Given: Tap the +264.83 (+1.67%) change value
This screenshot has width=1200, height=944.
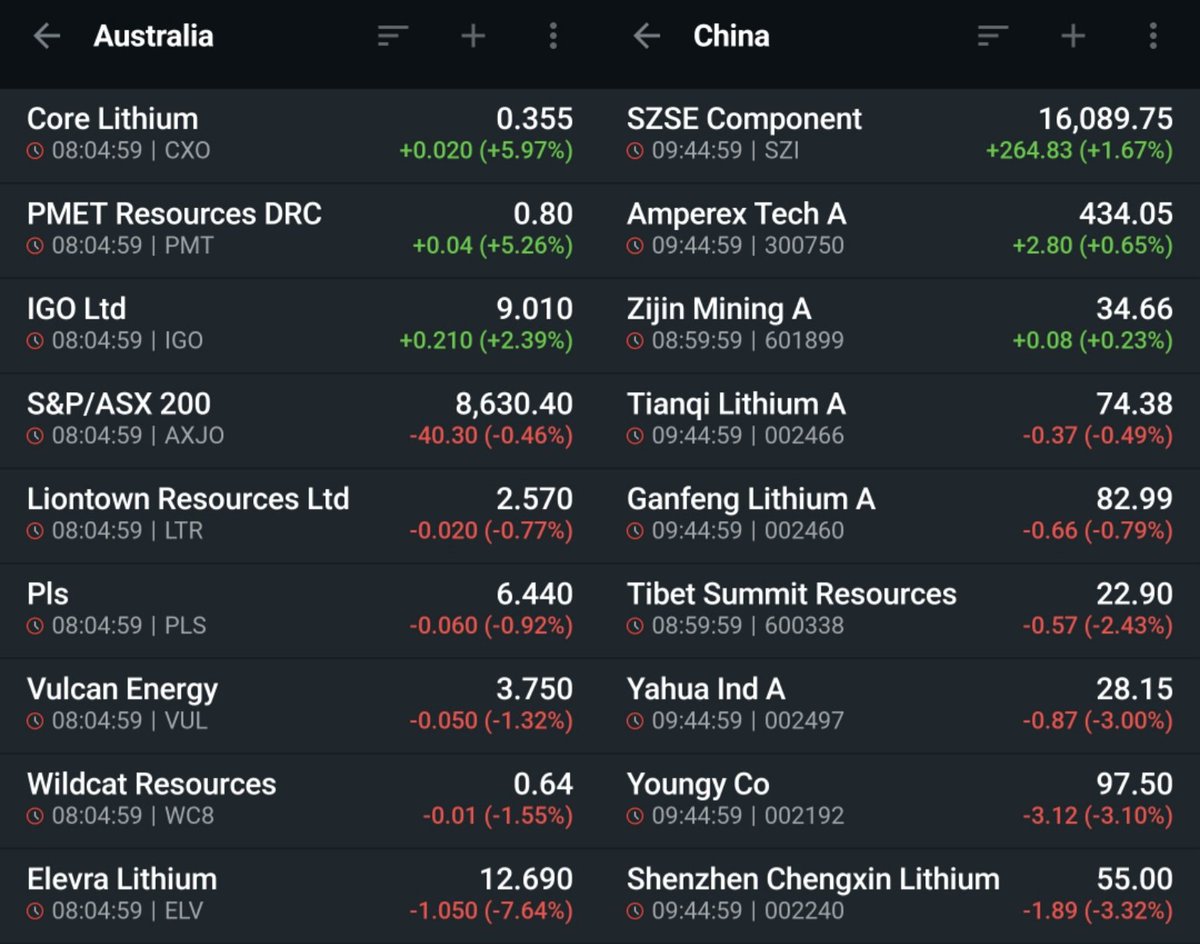Looking at the screenshot, I should point(1079,151).
